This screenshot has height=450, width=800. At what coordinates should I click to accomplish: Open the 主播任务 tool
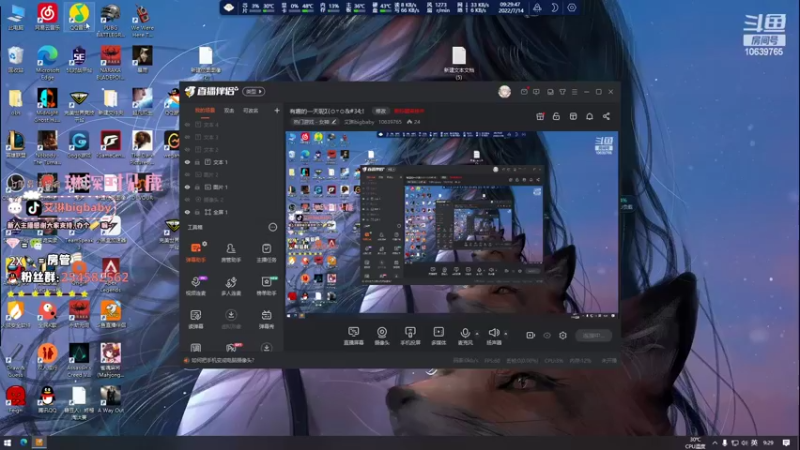coord(266,252)
